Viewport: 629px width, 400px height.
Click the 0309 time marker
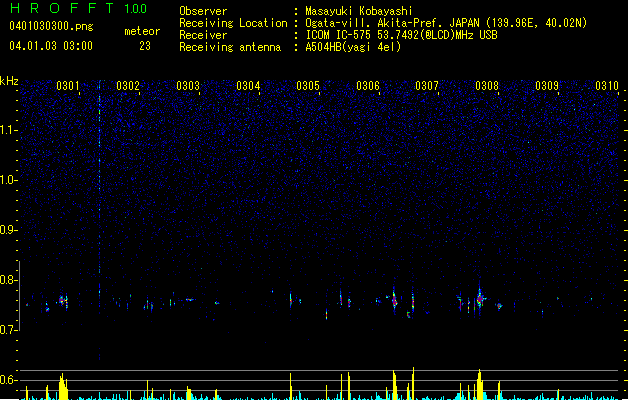tap(547, 86)
